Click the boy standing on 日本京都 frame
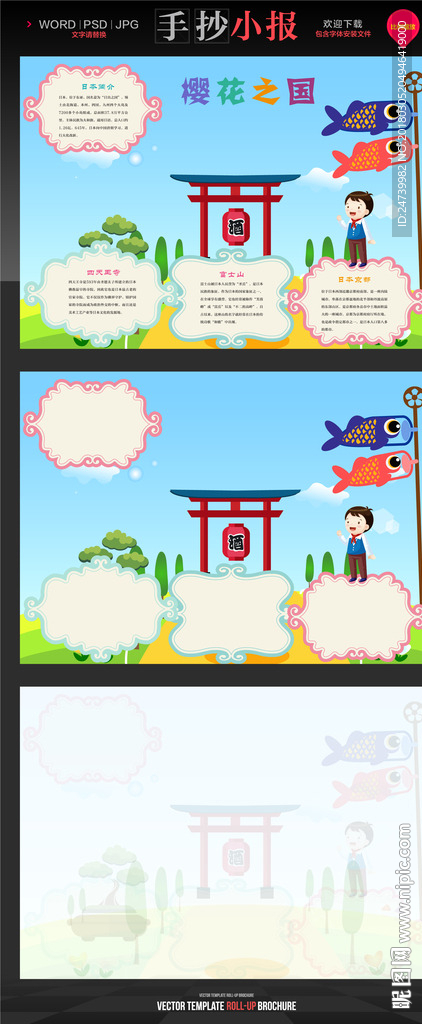This screenshot has width=422, height=1024. click(356, 229)
